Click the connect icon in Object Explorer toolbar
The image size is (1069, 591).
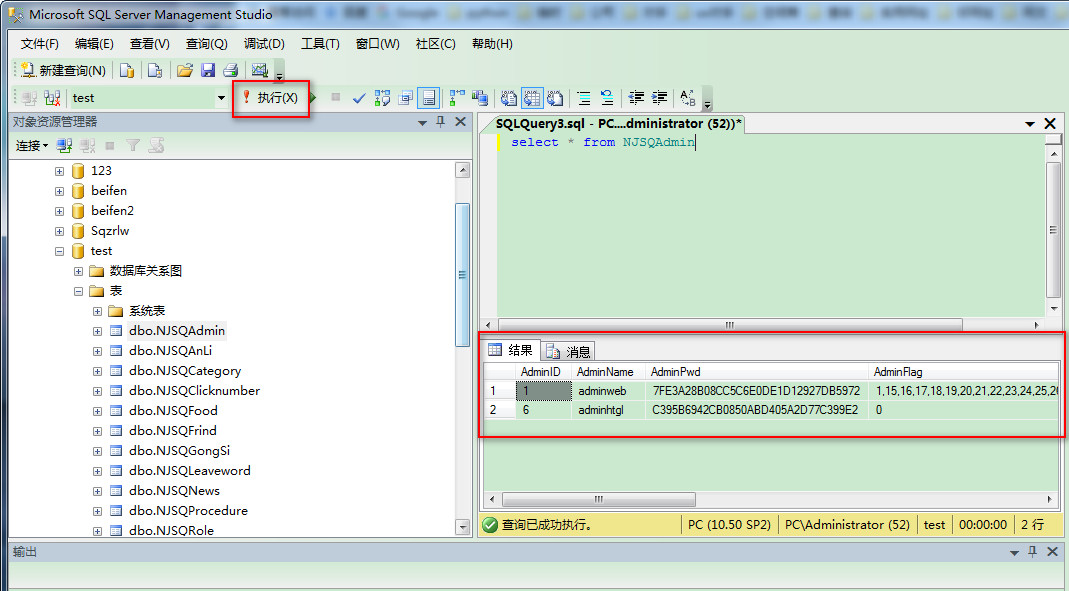pyautogui.click(x=64, y=145)
